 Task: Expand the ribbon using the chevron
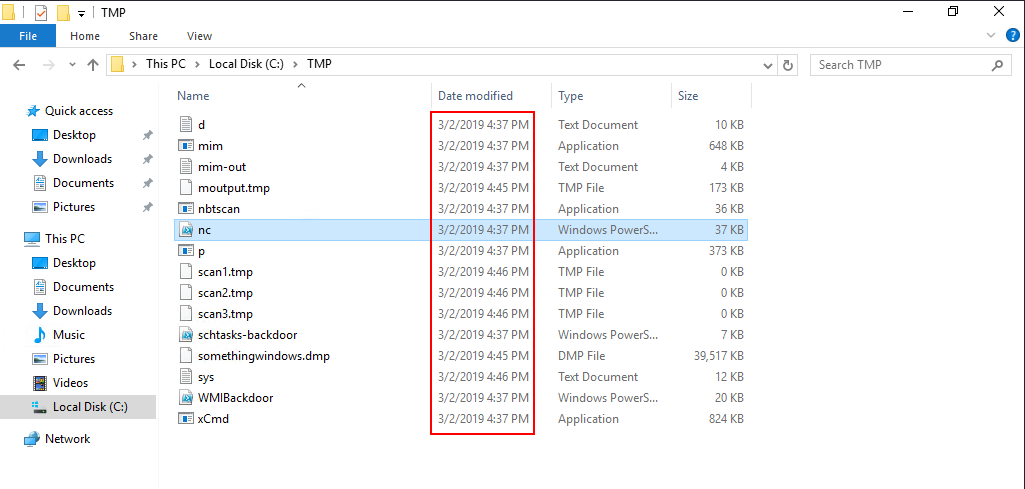point(989,36)
